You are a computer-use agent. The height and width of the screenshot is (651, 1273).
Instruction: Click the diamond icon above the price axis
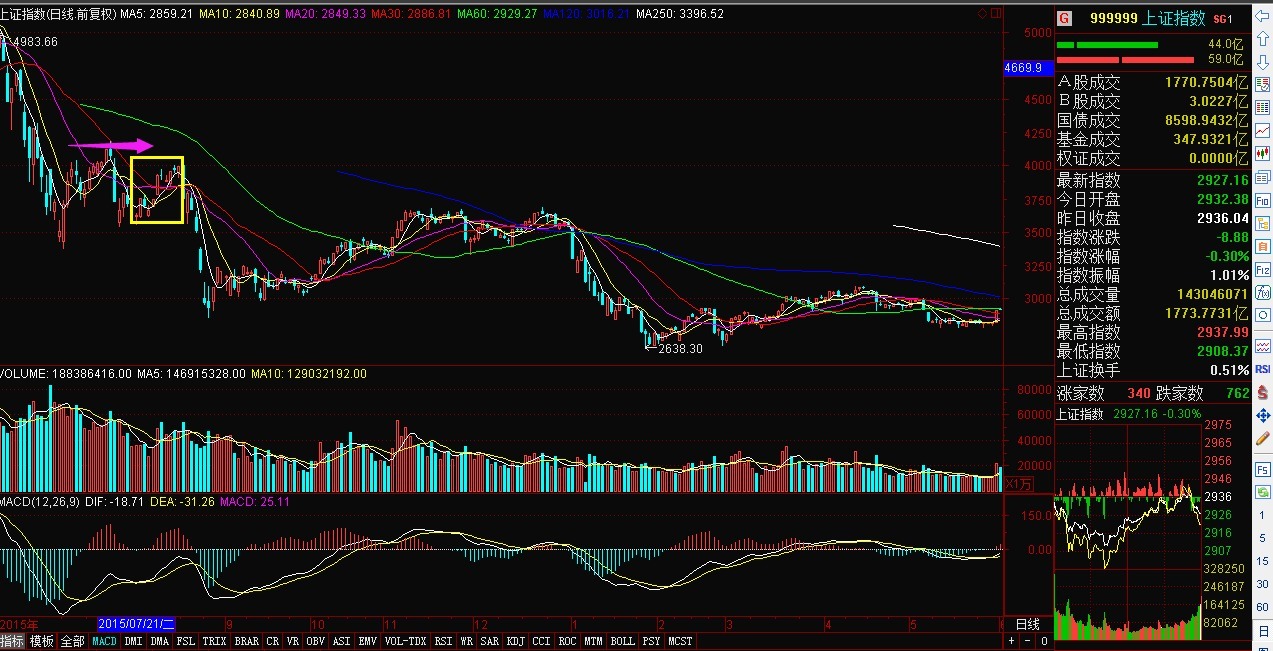[983, 13]
